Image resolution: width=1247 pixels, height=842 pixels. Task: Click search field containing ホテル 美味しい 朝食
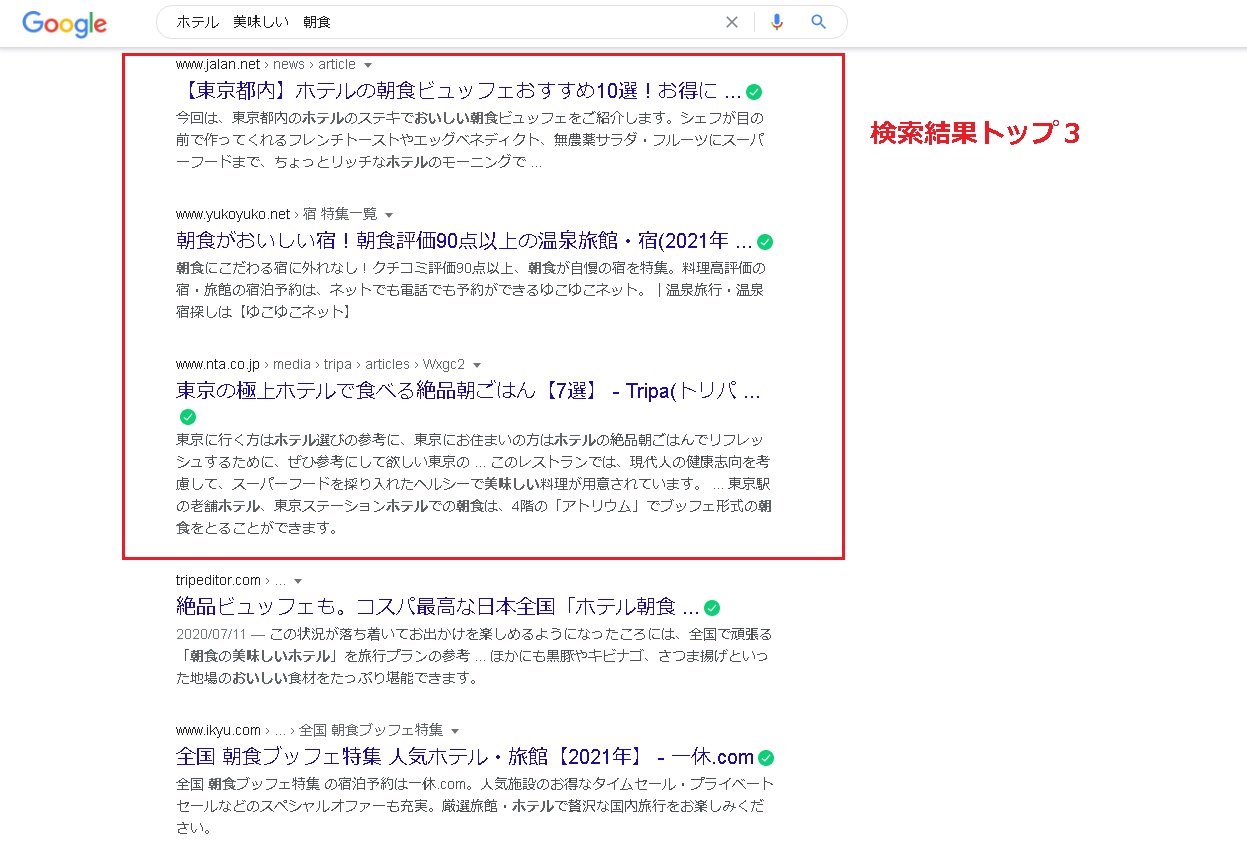click(440, 22)
